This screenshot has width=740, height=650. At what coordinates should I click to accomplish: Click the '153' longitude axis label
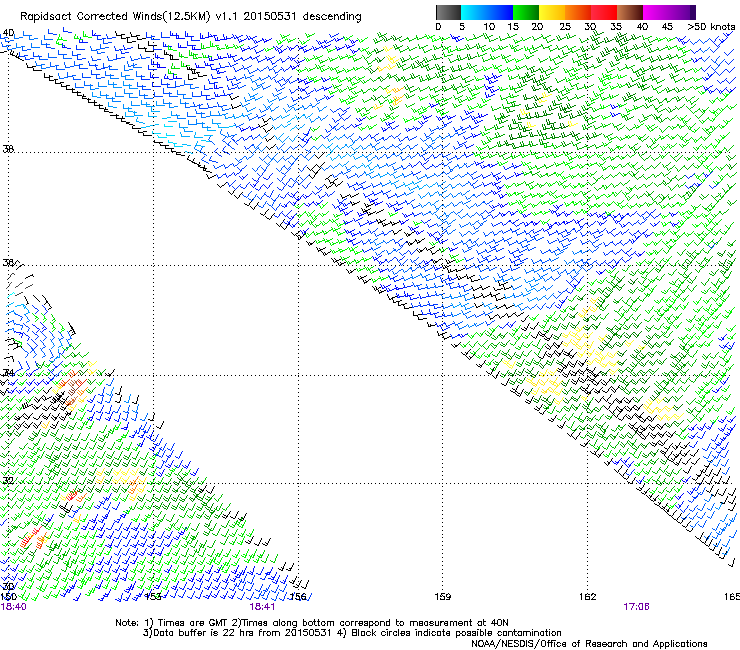(x=153, y=597)
